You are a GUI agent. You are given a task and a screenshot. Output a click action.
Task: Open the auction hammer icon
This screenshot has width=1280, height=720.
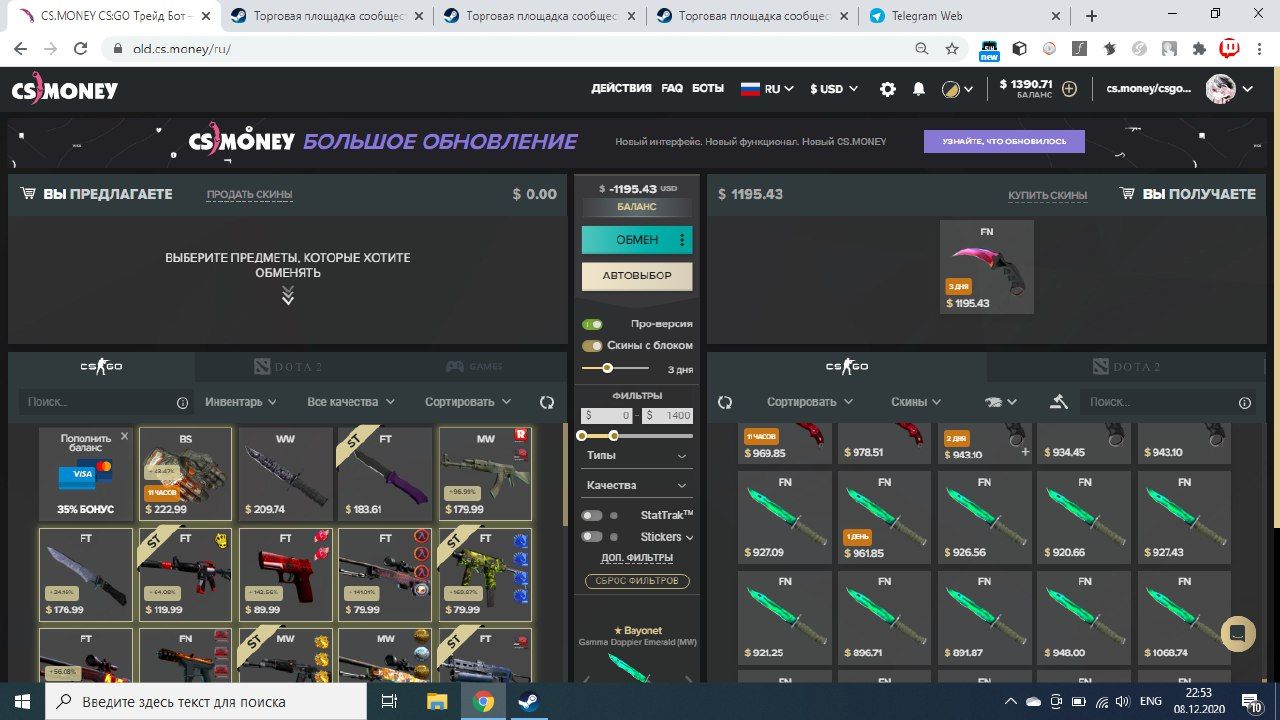point(1059,401)
